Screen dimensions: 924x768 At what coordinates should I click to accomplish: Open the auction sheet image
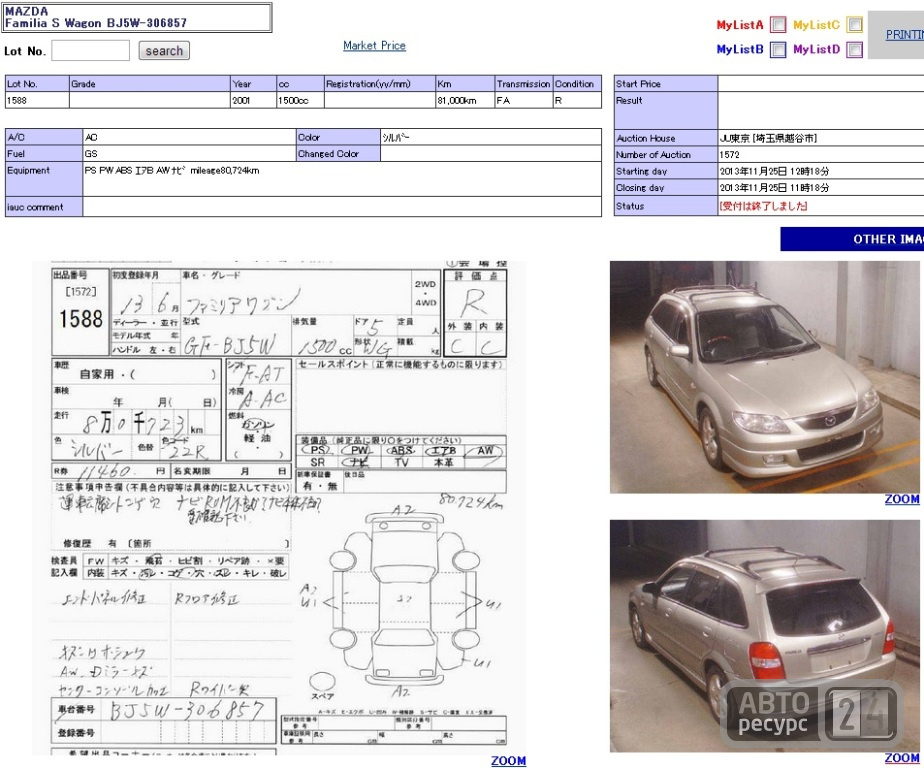tap(279, 507)
